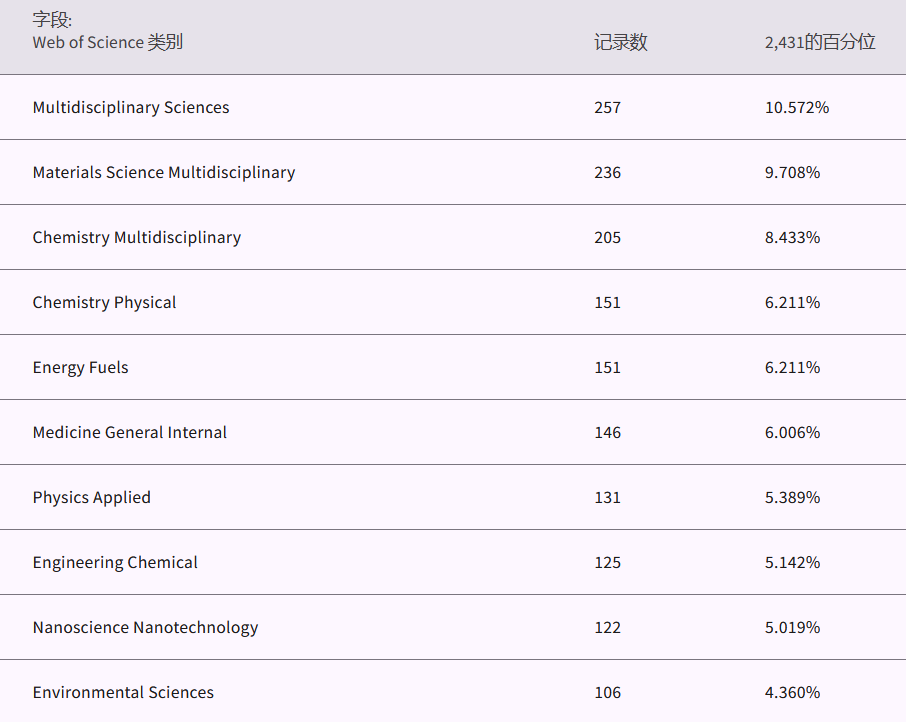The width and height of the screenshot is (906, 722).
Task: Click the 8.433% percentage for Chemistry Multidisciplinary
Action: pyautogui.click(x=792, y=237)
